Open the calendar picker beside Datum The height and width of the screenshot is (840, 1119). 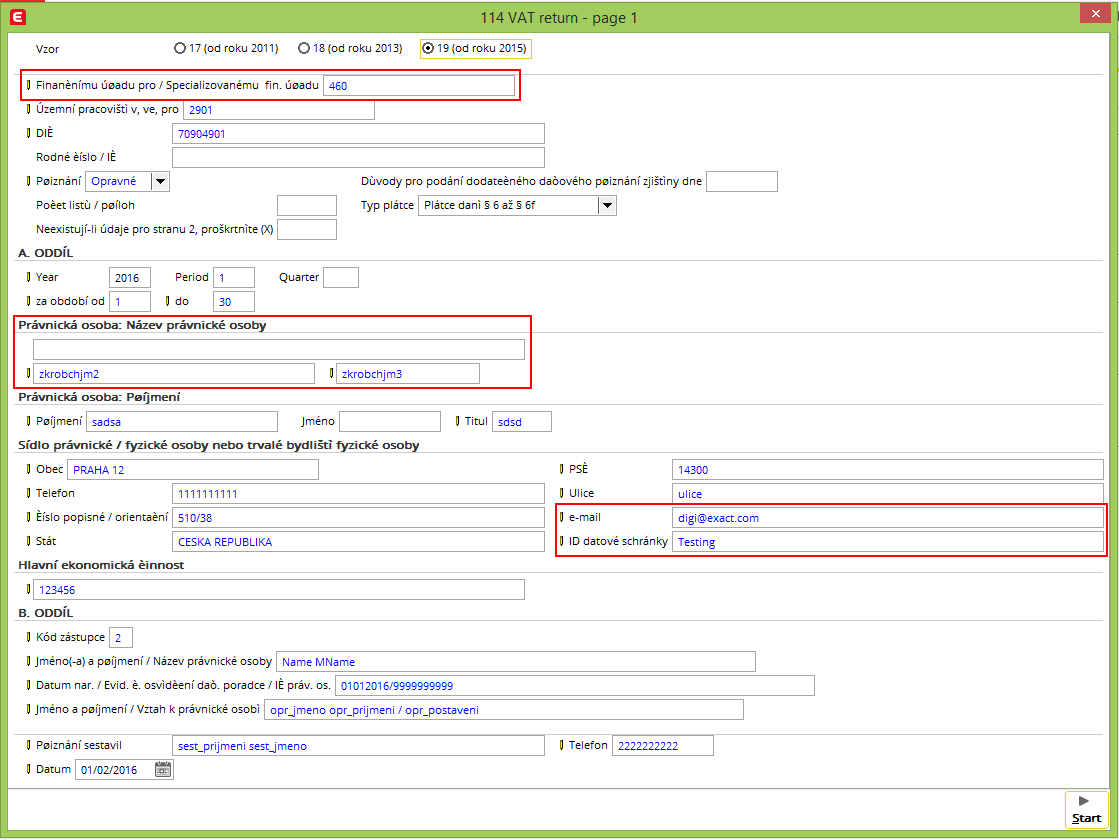coord(162,769)
